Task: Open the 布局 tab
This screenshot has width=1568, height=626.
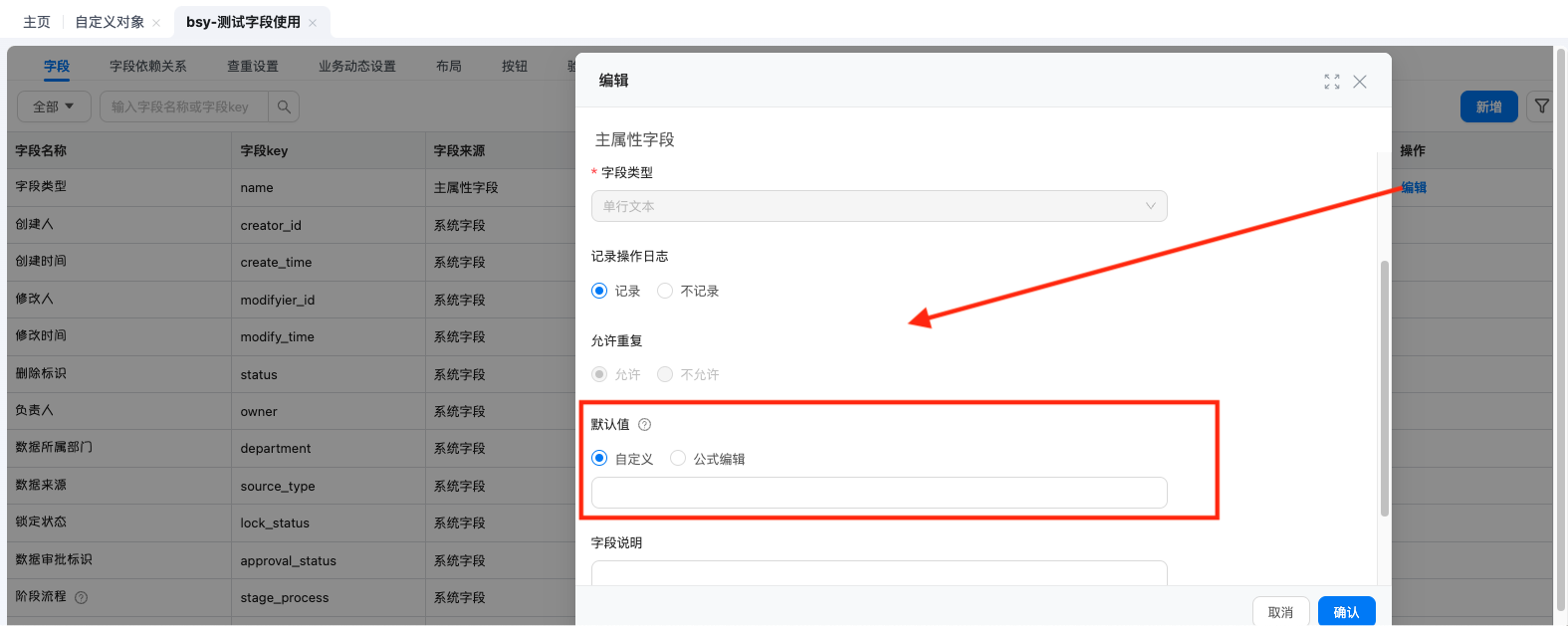Action: pos(449,66)
